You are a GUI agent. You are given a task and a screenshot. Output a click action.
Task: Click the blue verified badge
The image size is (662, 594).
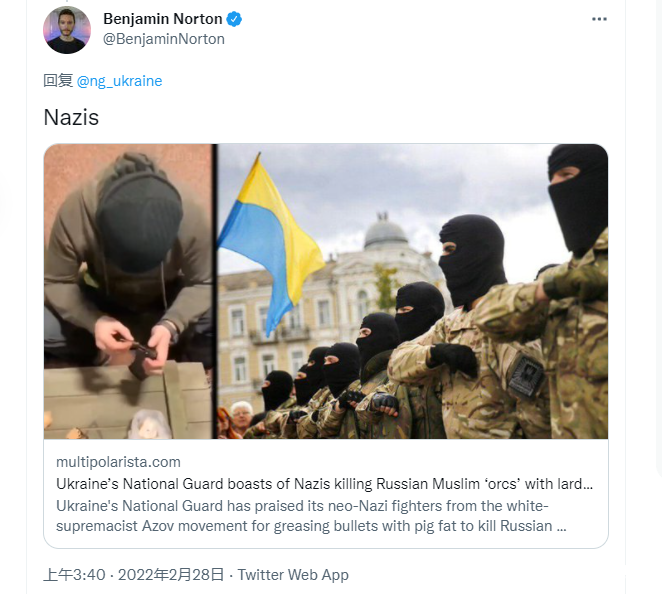[x=234, y=19]
